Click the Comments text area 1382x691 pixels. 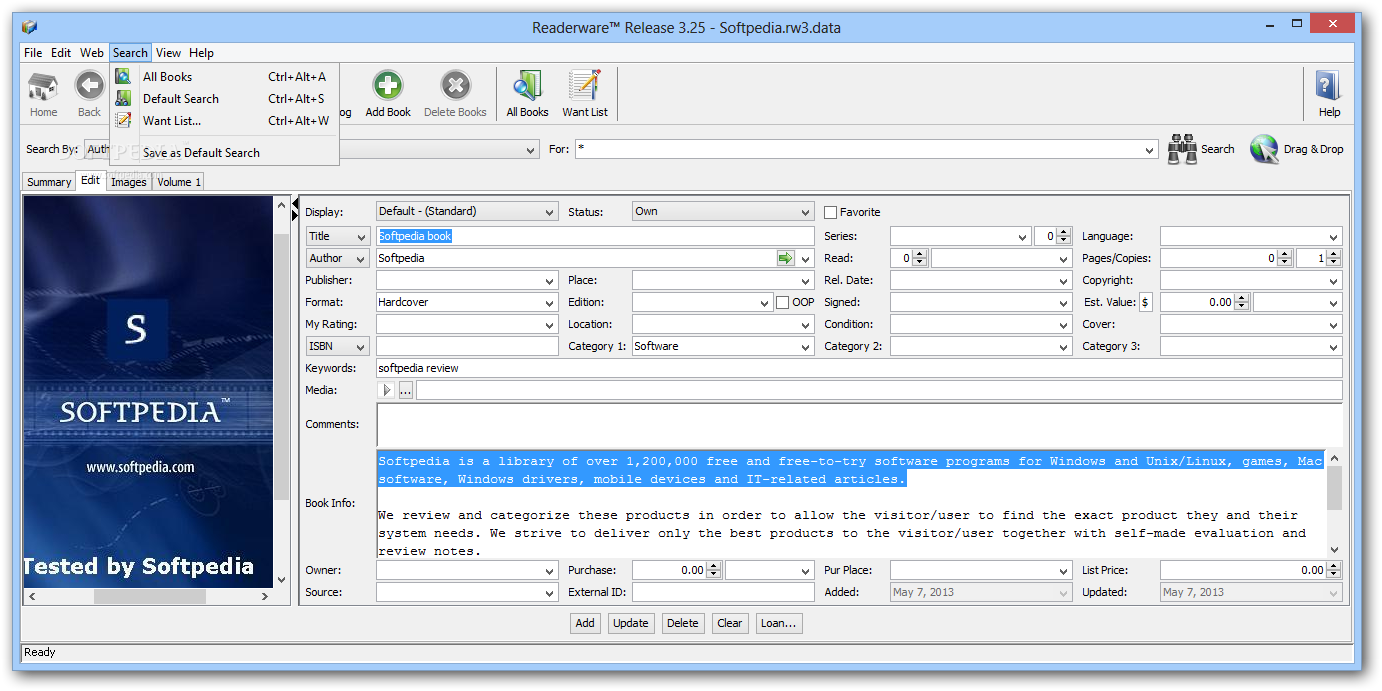[x=859, y=424]
